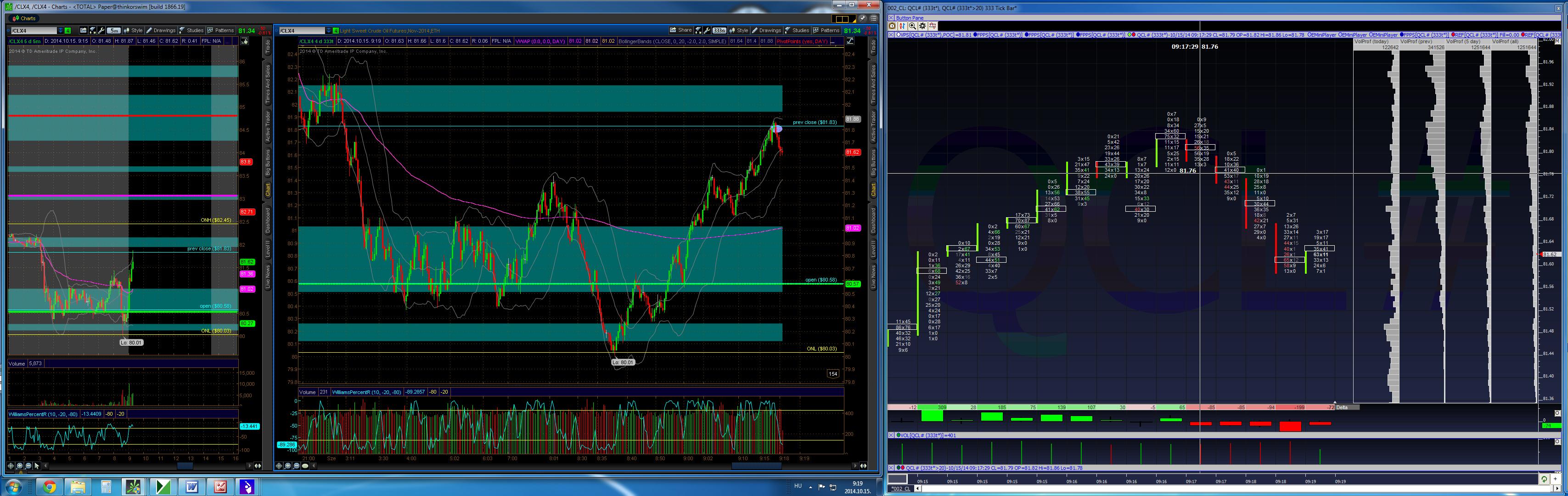Expand symbol dropdown in left chart
This screenshot has width=1568, height=496.
(x=60, y=30)
